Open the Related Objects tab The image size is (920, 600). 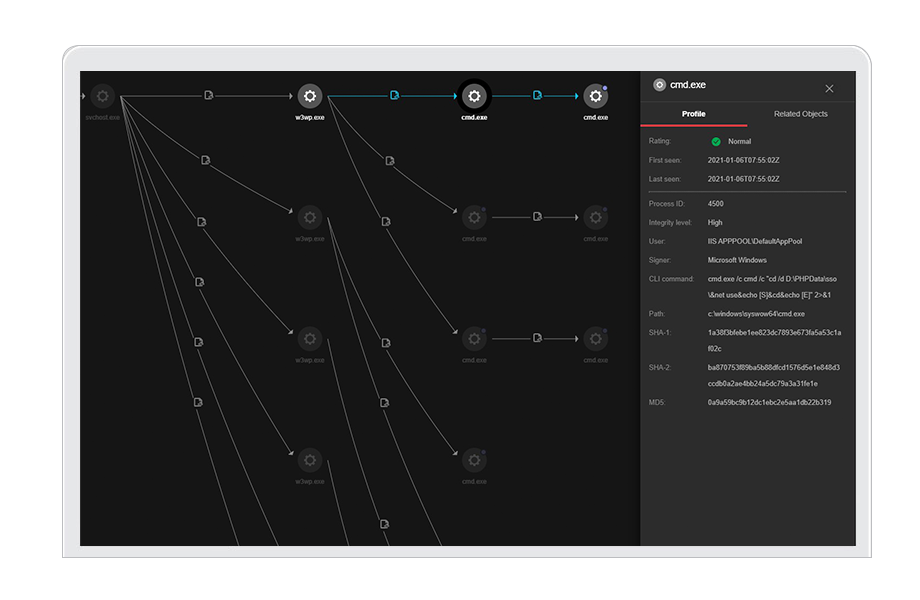coord(800,114)
